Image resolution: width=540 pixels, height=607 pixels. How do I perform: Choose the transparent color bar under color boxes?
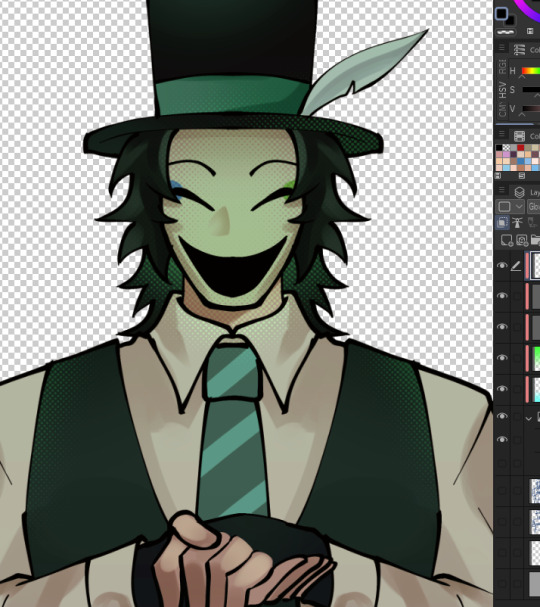pyautogui.click(x=506, y=32)
